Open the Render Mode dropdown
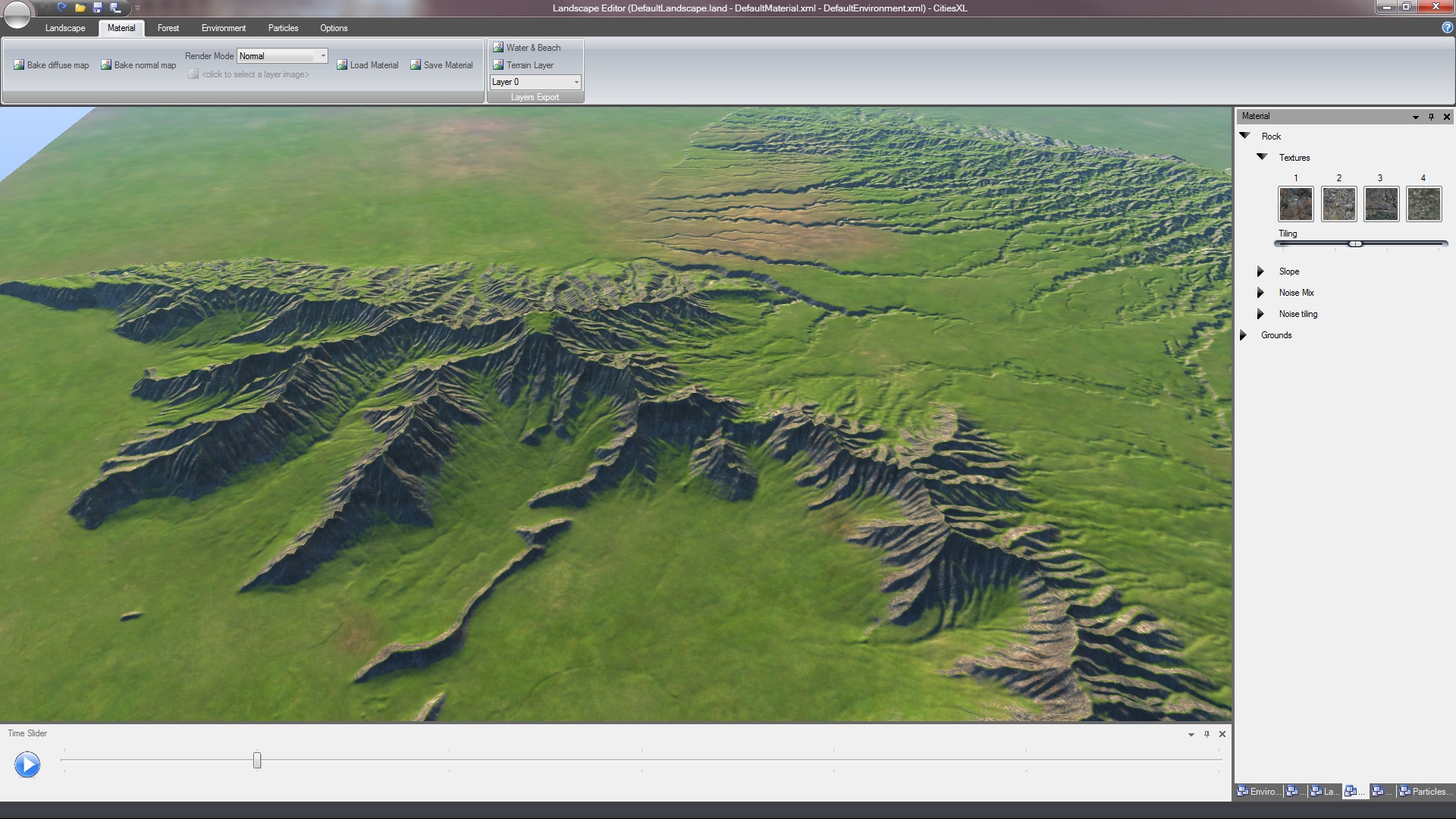The image size is (1456, 819). (x=323, y=55)
